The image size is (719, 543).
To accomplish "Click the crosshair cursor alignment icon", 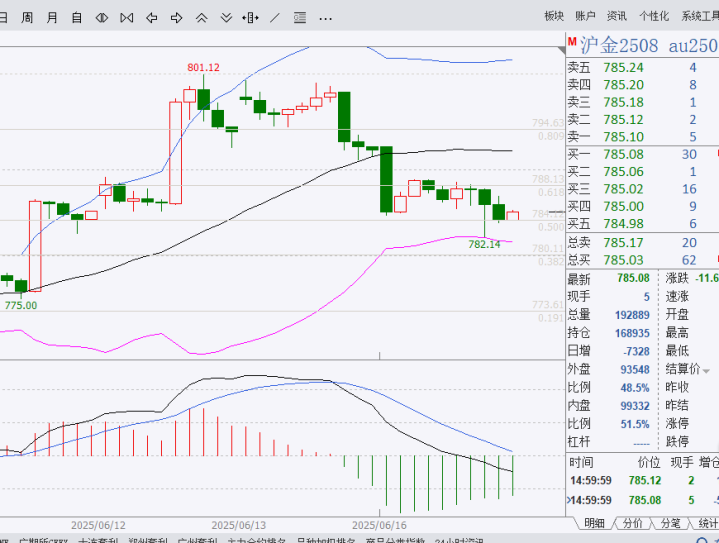I will point(251,17).
